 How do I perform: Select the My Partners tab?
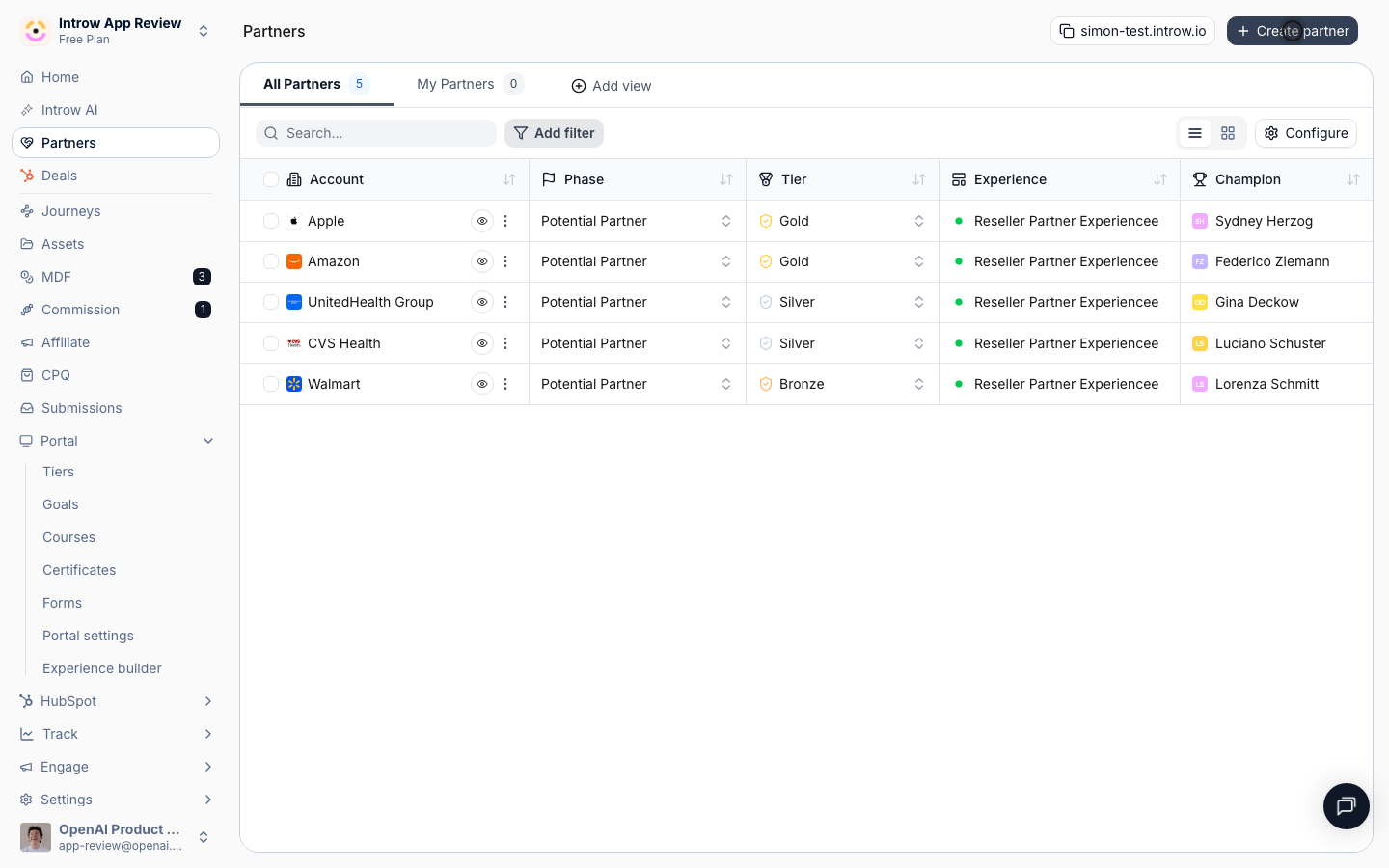point(470,84)
